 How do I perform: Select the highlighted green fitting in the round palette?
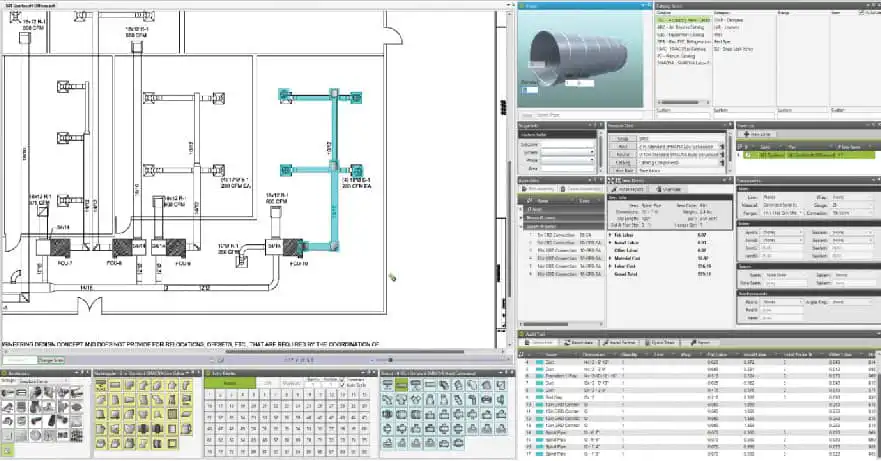[401, 385]
